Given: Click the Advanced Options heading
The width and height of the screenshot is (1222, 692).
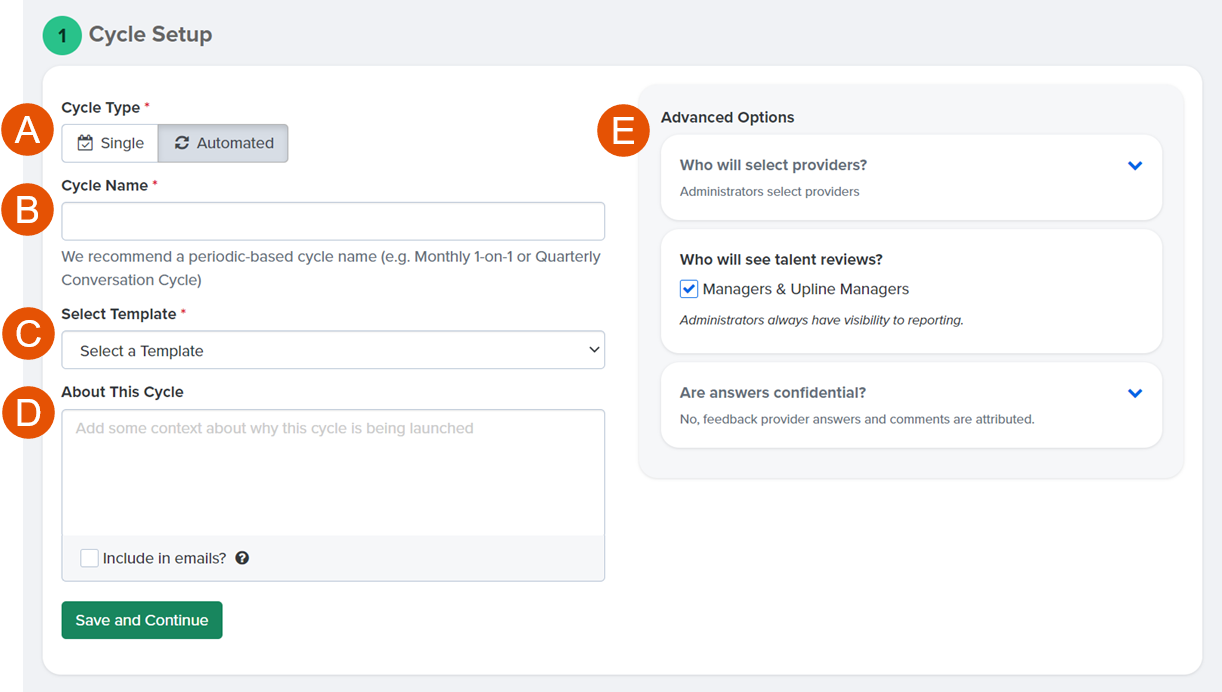Looking at the screenshot, I should click(727, 117).
